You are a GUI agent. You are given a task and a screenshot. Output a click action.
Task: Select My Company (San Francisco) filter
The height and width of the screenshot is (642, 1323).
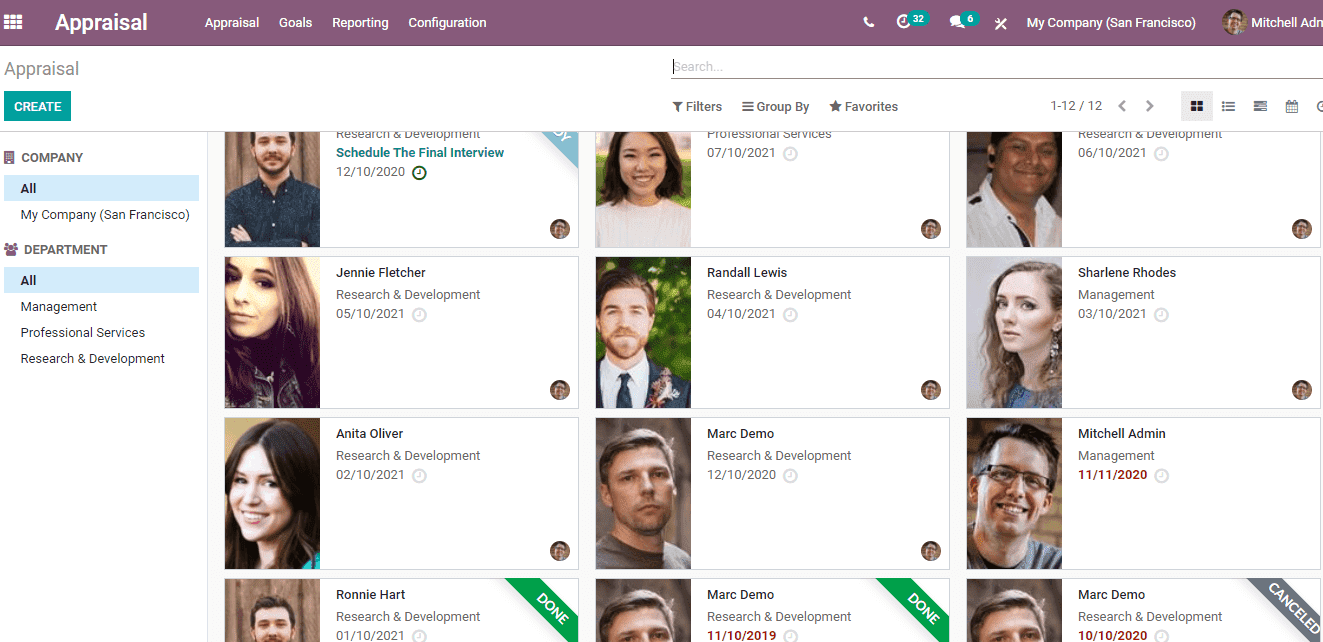tap(105, 215)
